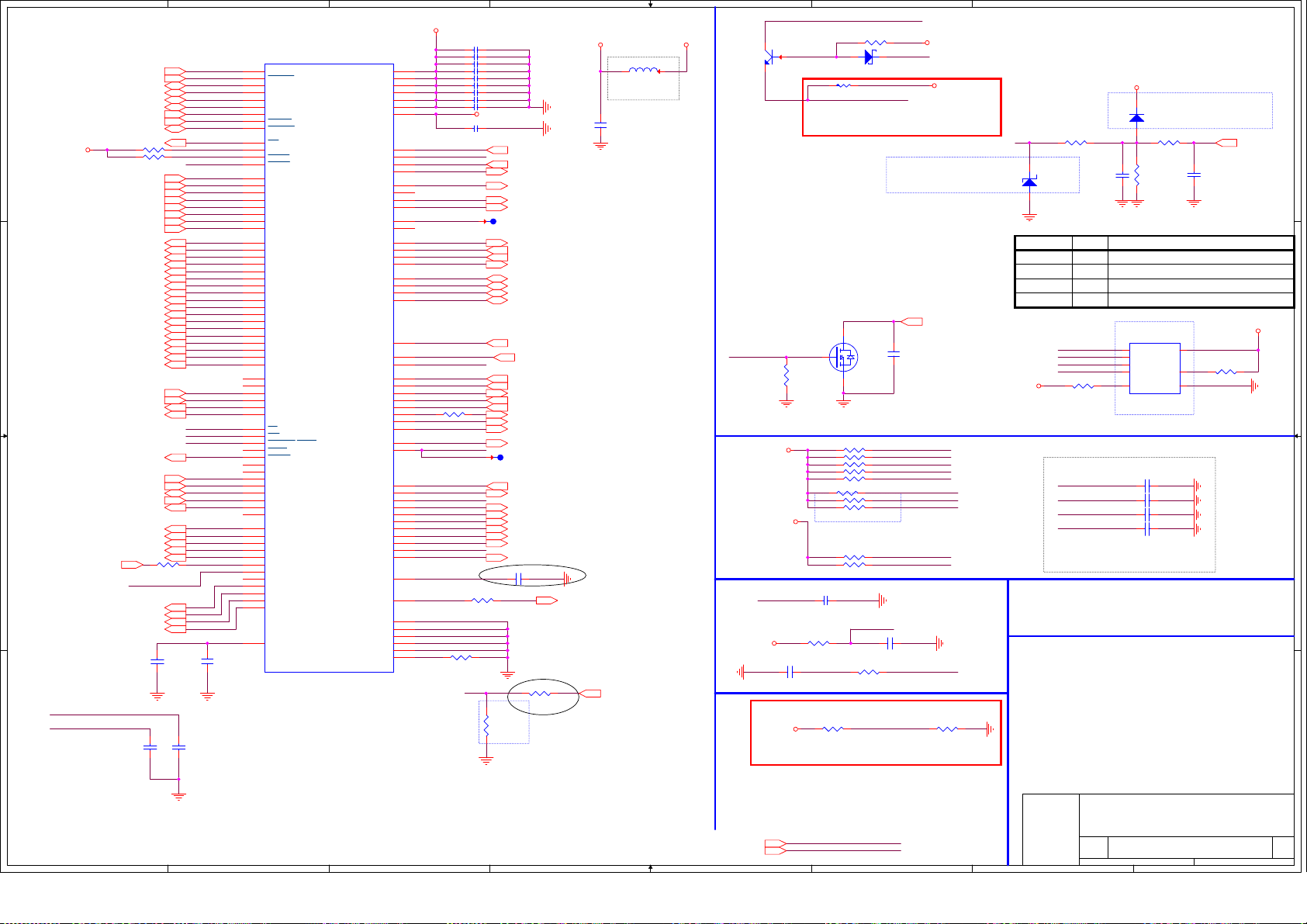The image size is (1307, 924).
Task: Select the inductor symbol in the dashed box
Action: point(642,71)
